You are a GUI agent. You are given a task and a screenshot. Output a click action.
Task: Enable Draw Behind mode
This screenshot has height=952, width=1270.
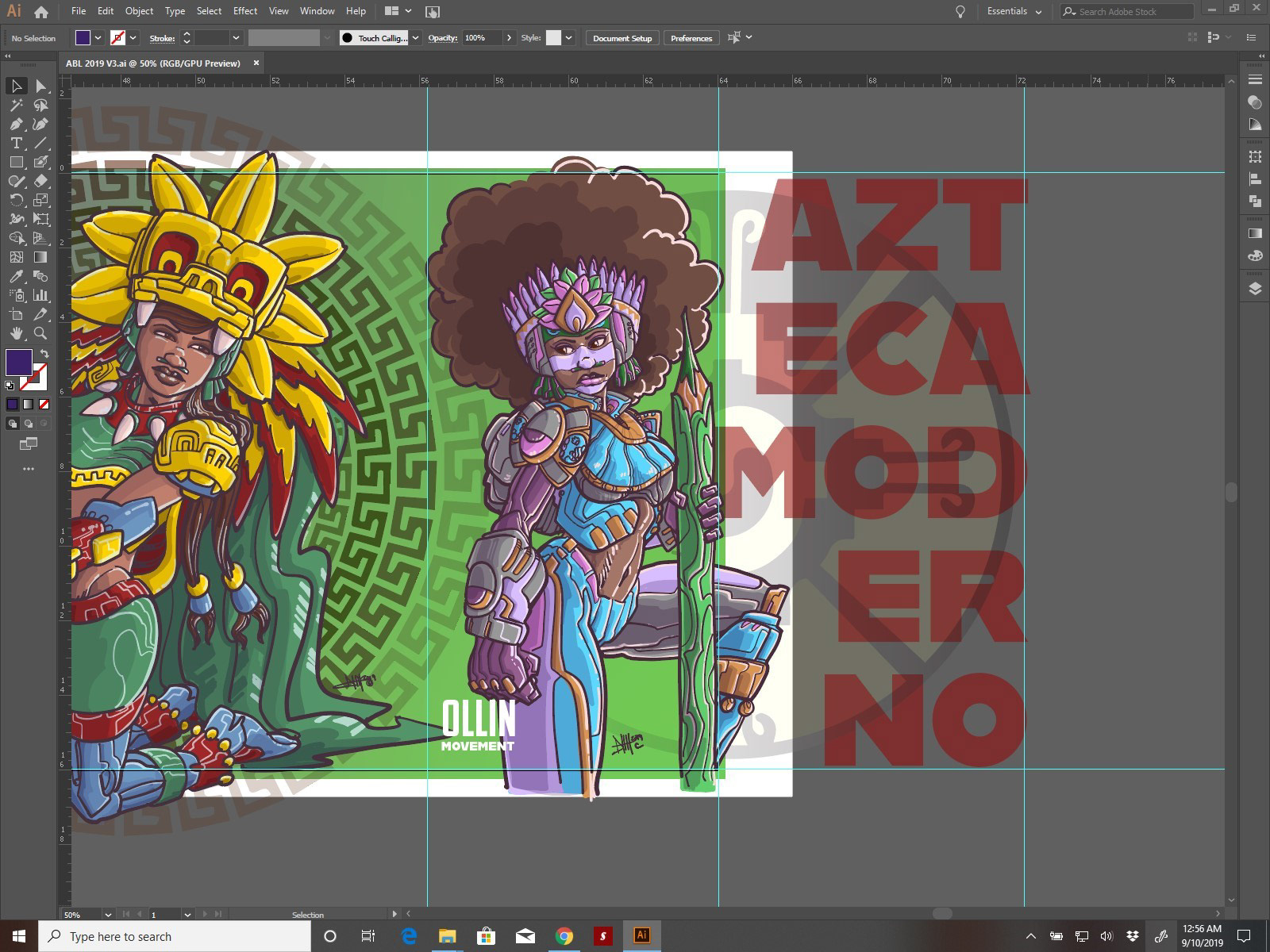click(29, 424)
